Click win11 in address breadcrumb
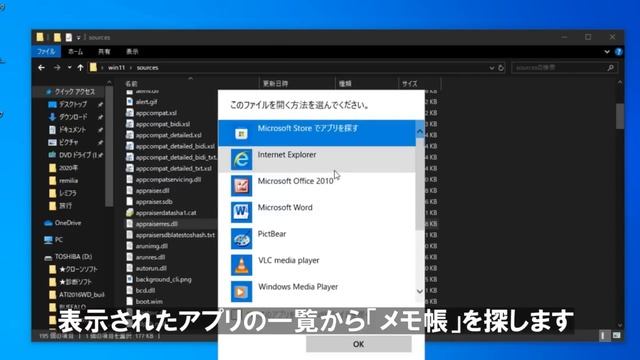Image resolution: width=640 pixels, height=360 pixels. click(x=116, y=68)
